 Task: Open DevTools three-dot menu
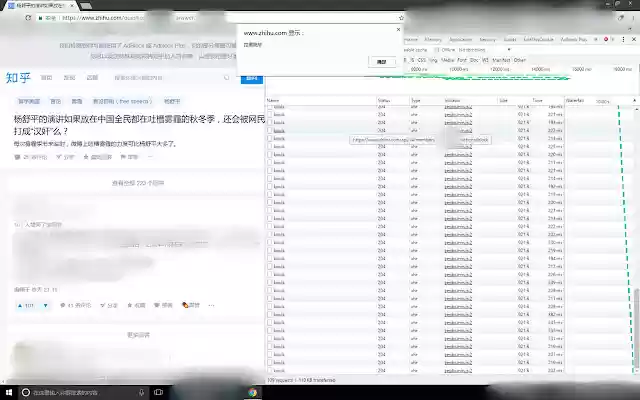coord(623,39)
